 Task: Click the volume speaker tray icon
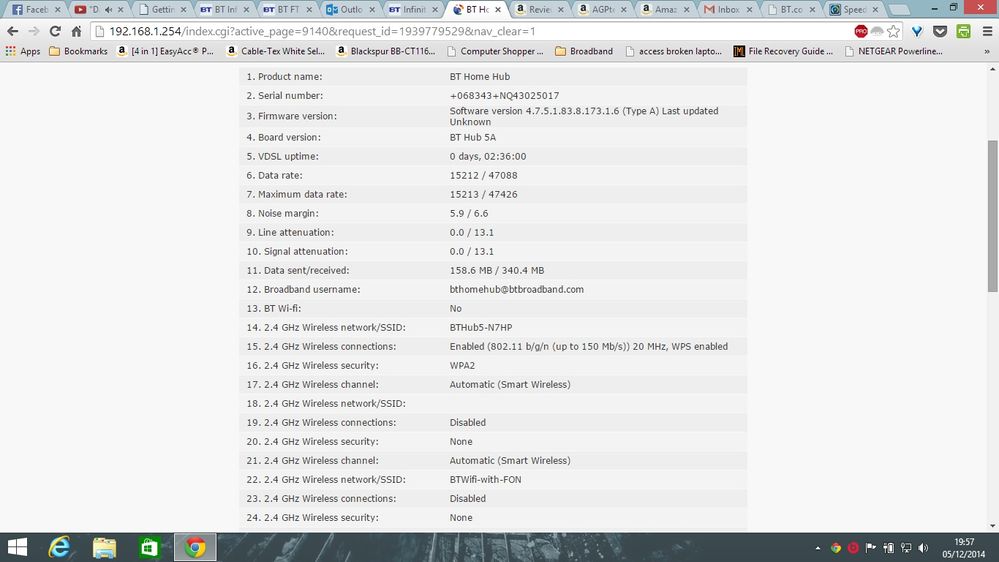point(923,548)
